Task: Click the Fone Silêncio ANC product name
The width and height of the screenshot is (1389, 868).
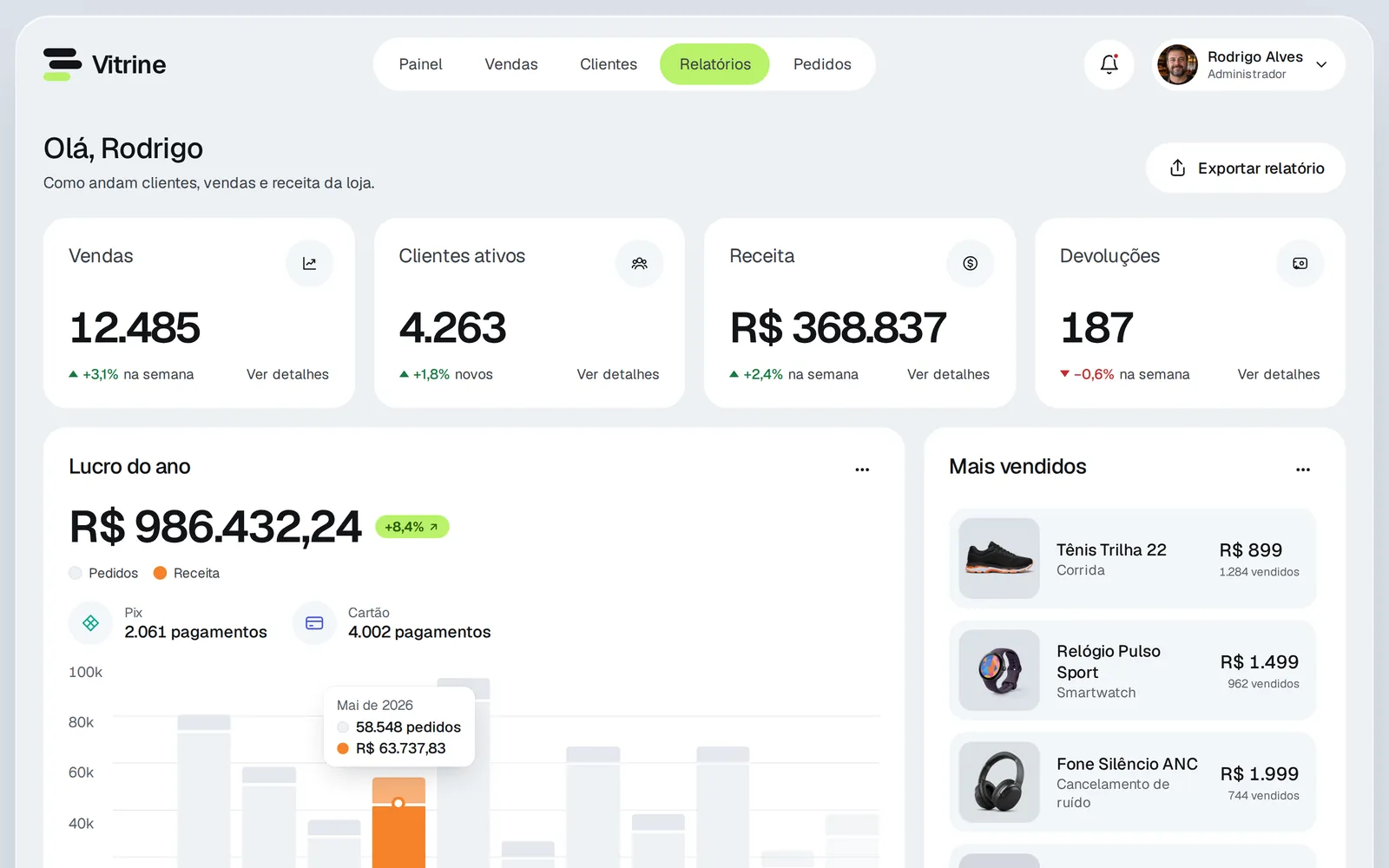Action: point(1127,764)
